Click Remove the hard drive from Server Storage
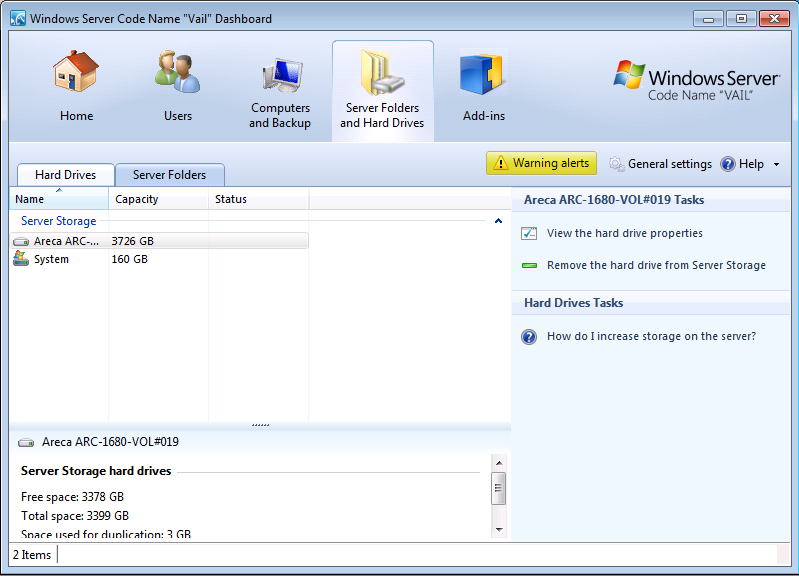The image size is (799, 576). click(656, 265)
